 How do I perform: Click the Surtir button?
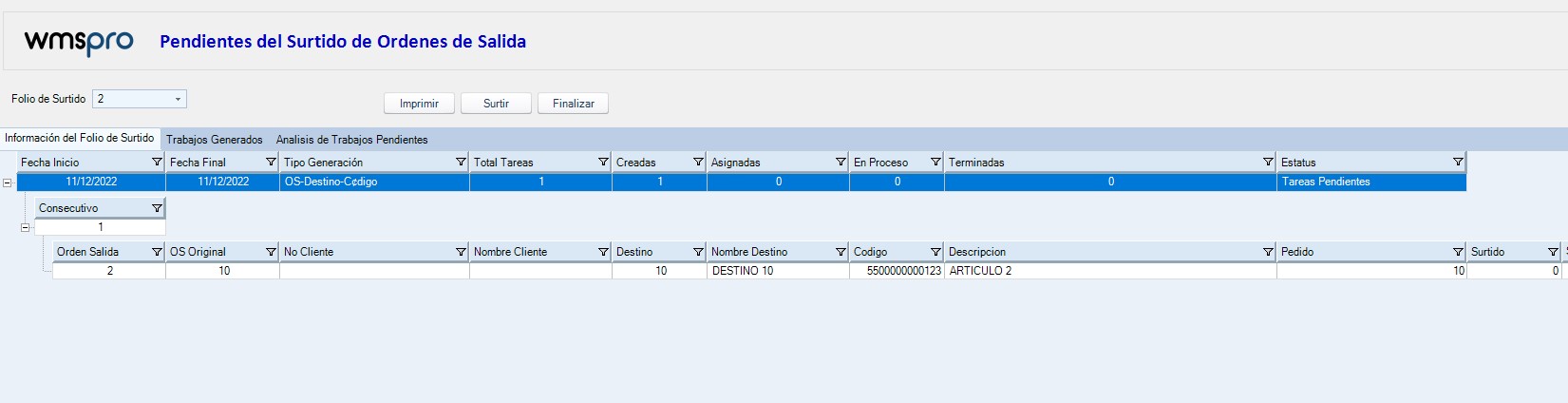point(496,104)
